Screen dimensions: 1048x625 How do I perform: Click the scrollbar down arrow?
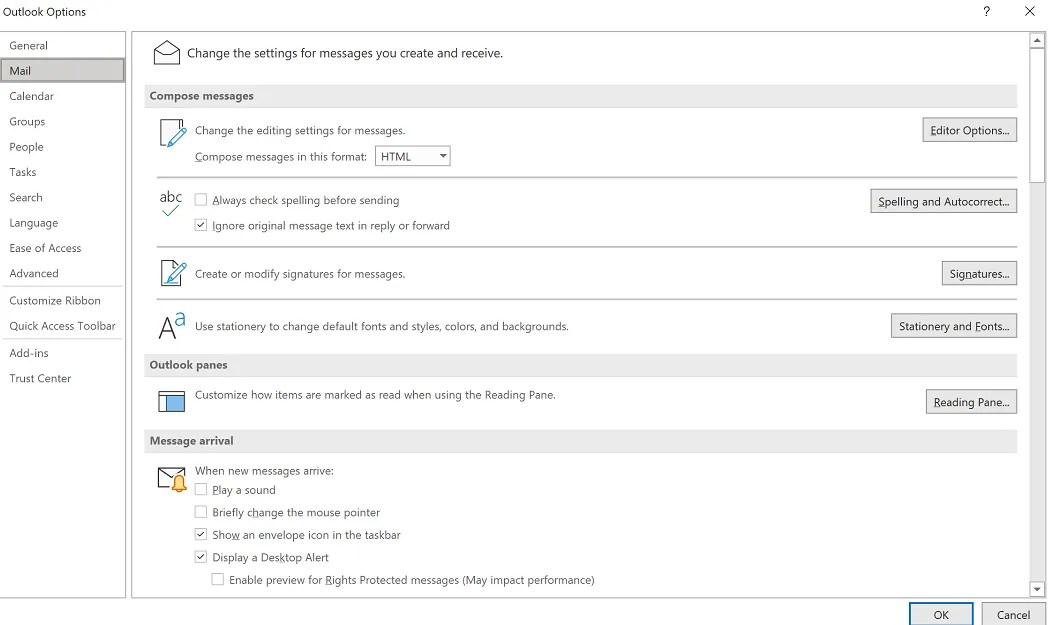[1037, 589]
